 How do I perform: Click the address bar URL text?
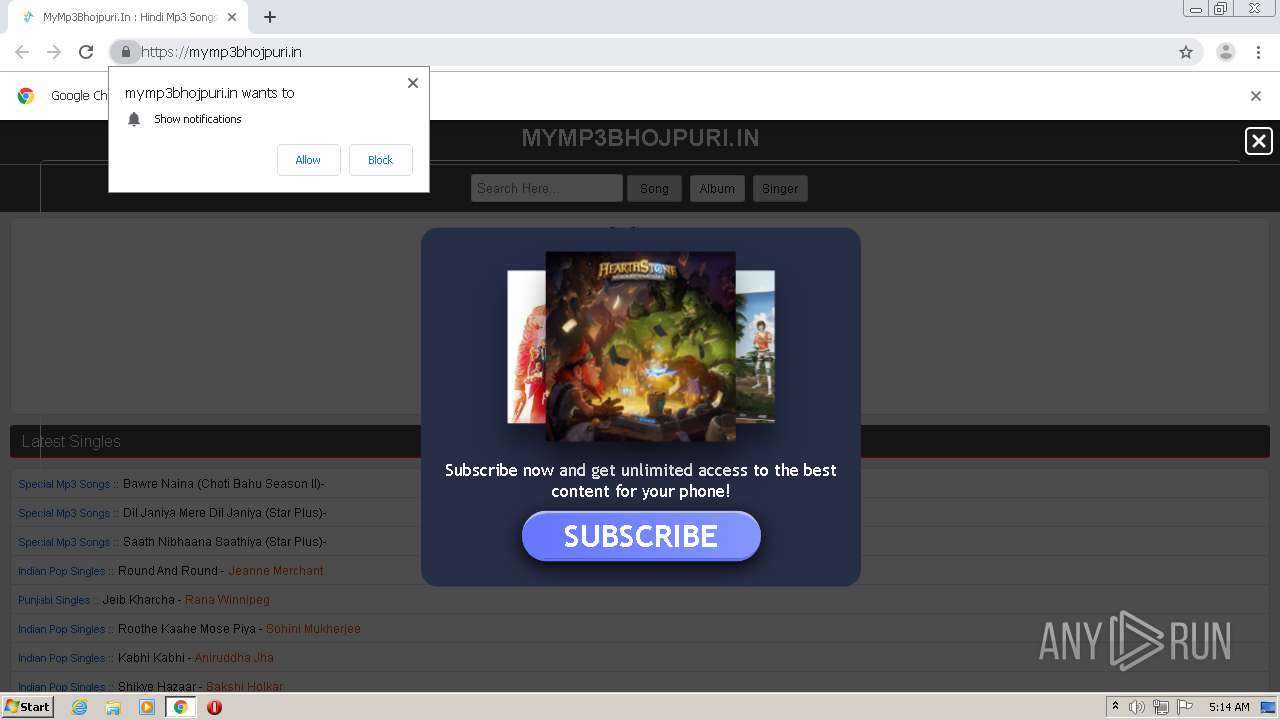221,52
